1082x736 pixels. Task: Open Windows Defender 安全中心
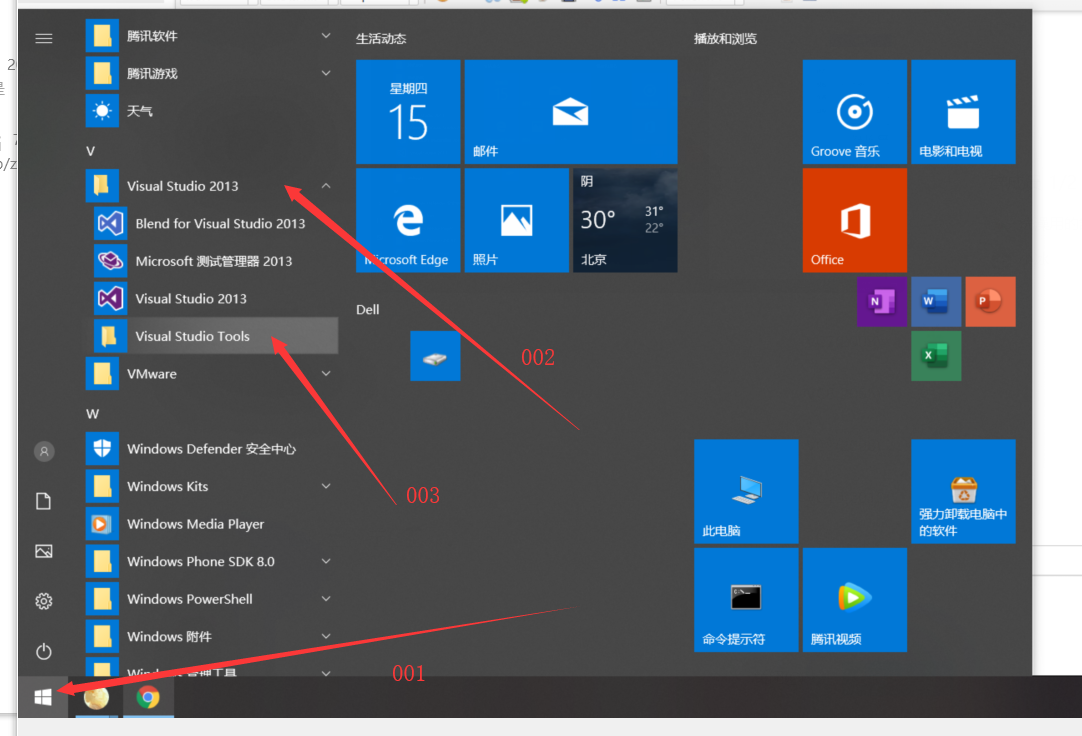211,448
